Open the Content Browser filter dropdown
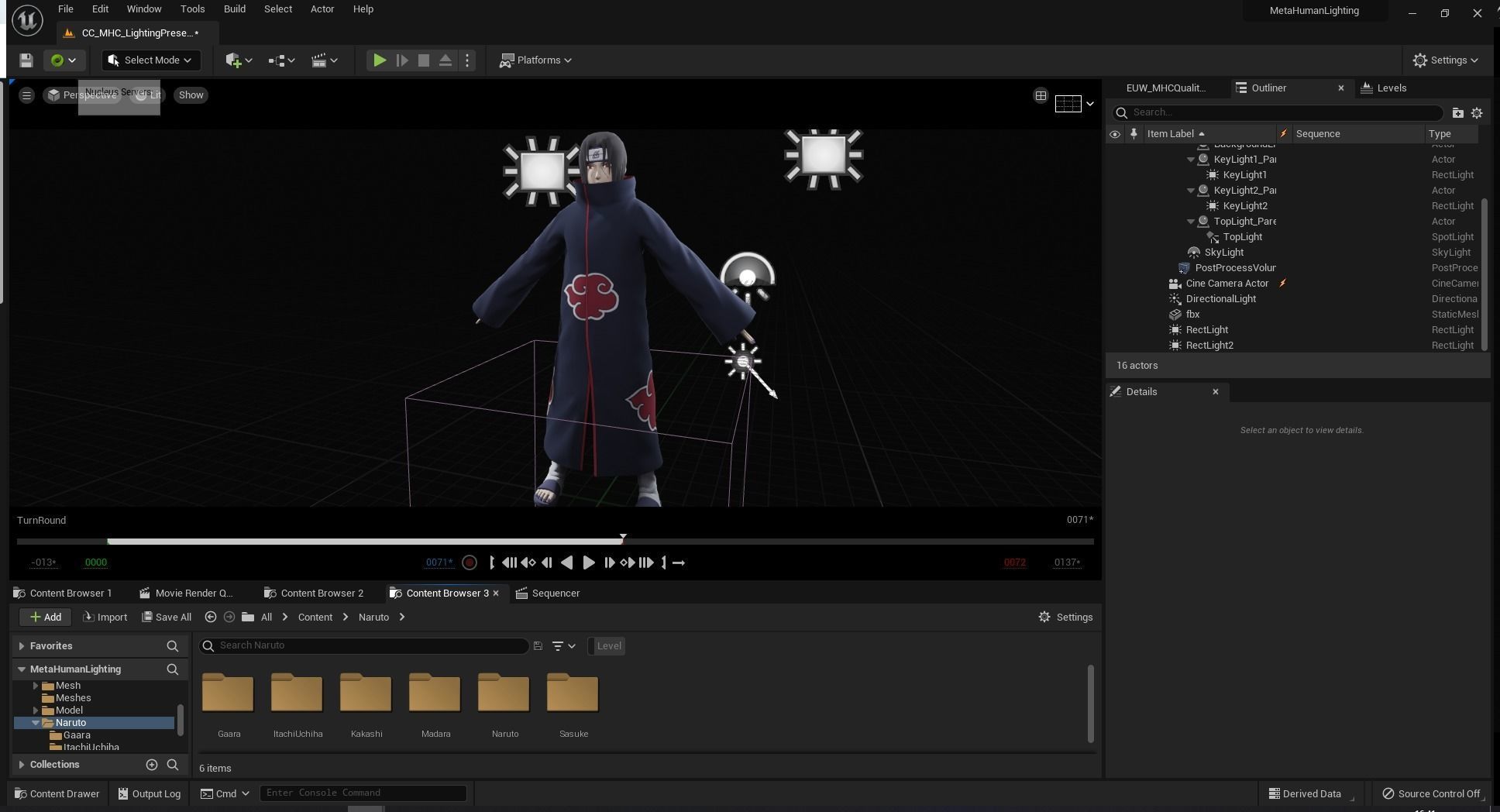The image size is (1500, 812). pyautogui.click(x=563, y=646)
